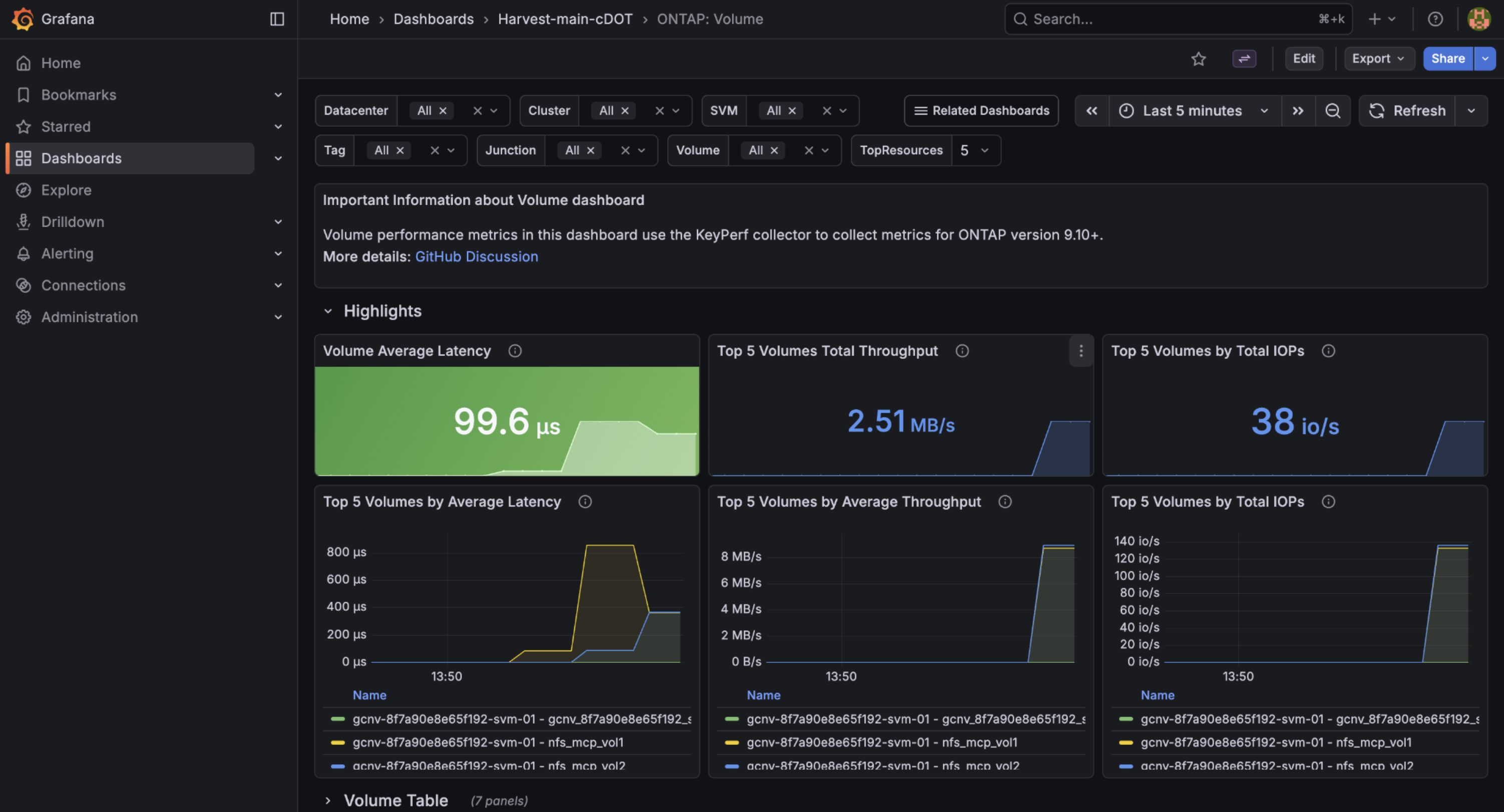Open the TopResources dropdown

(976, 150)
